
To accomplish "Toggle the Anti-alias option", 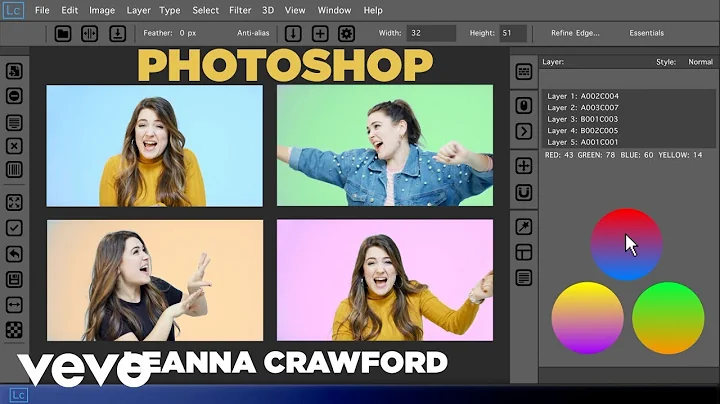I will click(253, 33).
